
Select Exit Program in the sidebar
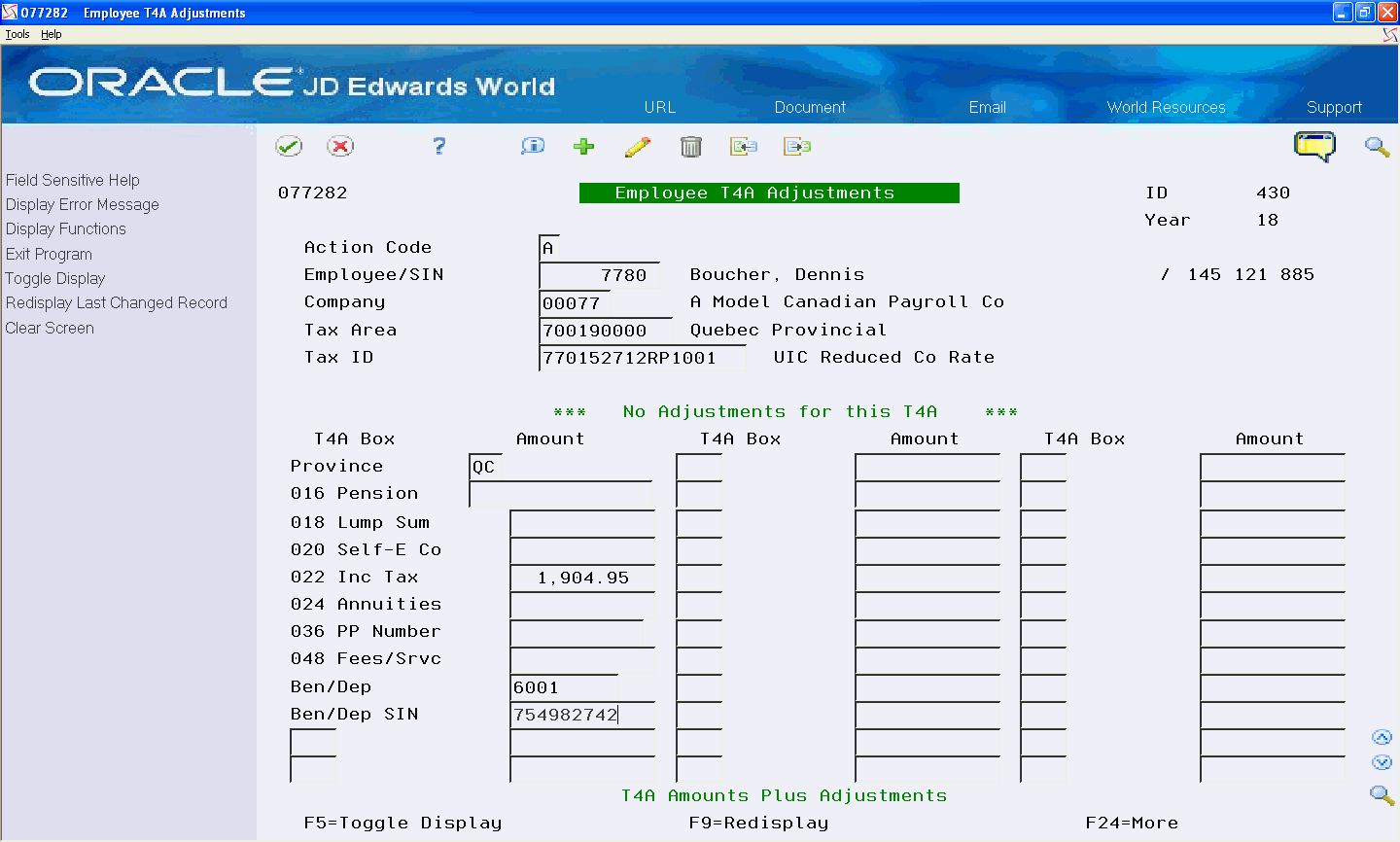[49, 254]
